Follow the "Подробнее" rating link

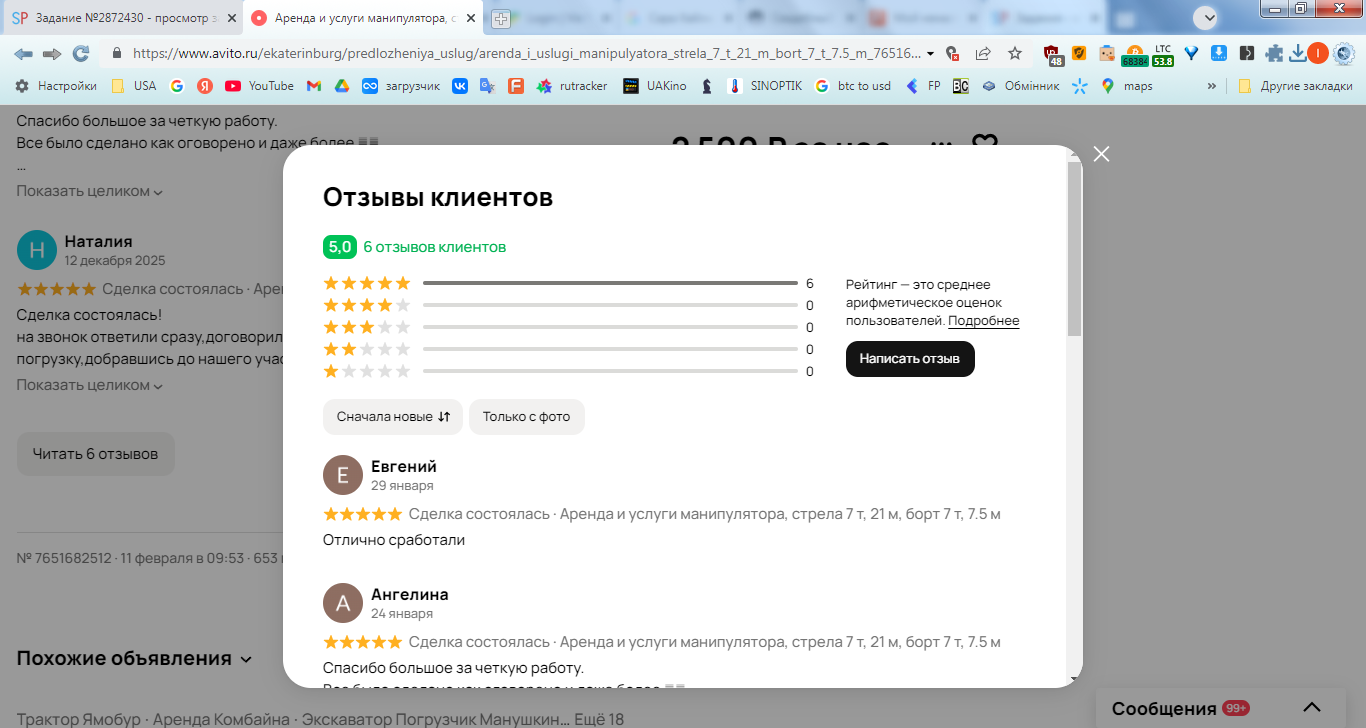click(984, 321)
